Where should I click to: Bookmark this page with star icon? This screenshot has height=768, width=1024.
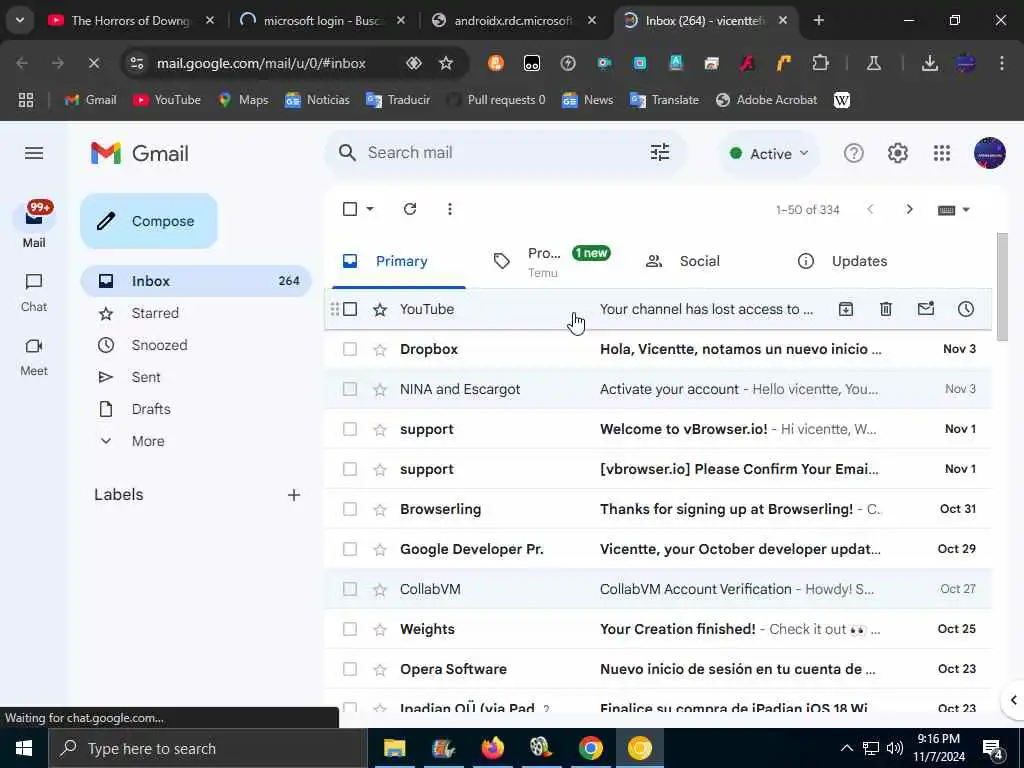click(445, 63)
